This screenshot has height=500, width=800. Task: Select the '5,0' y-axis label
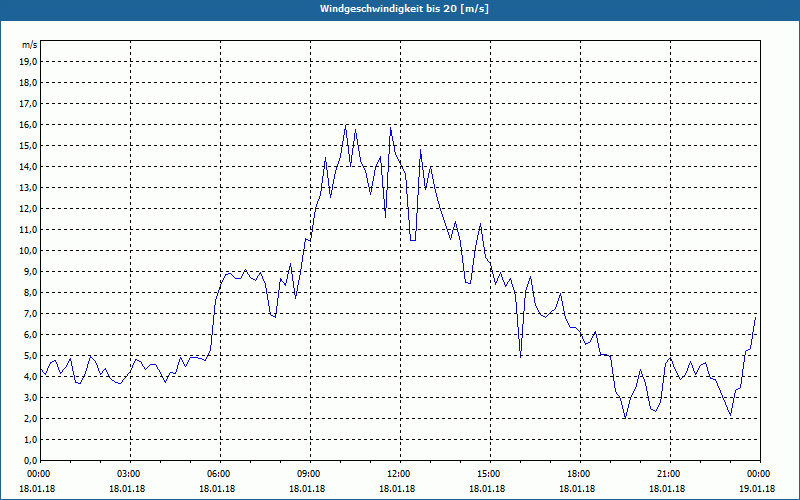coord(30,356)
